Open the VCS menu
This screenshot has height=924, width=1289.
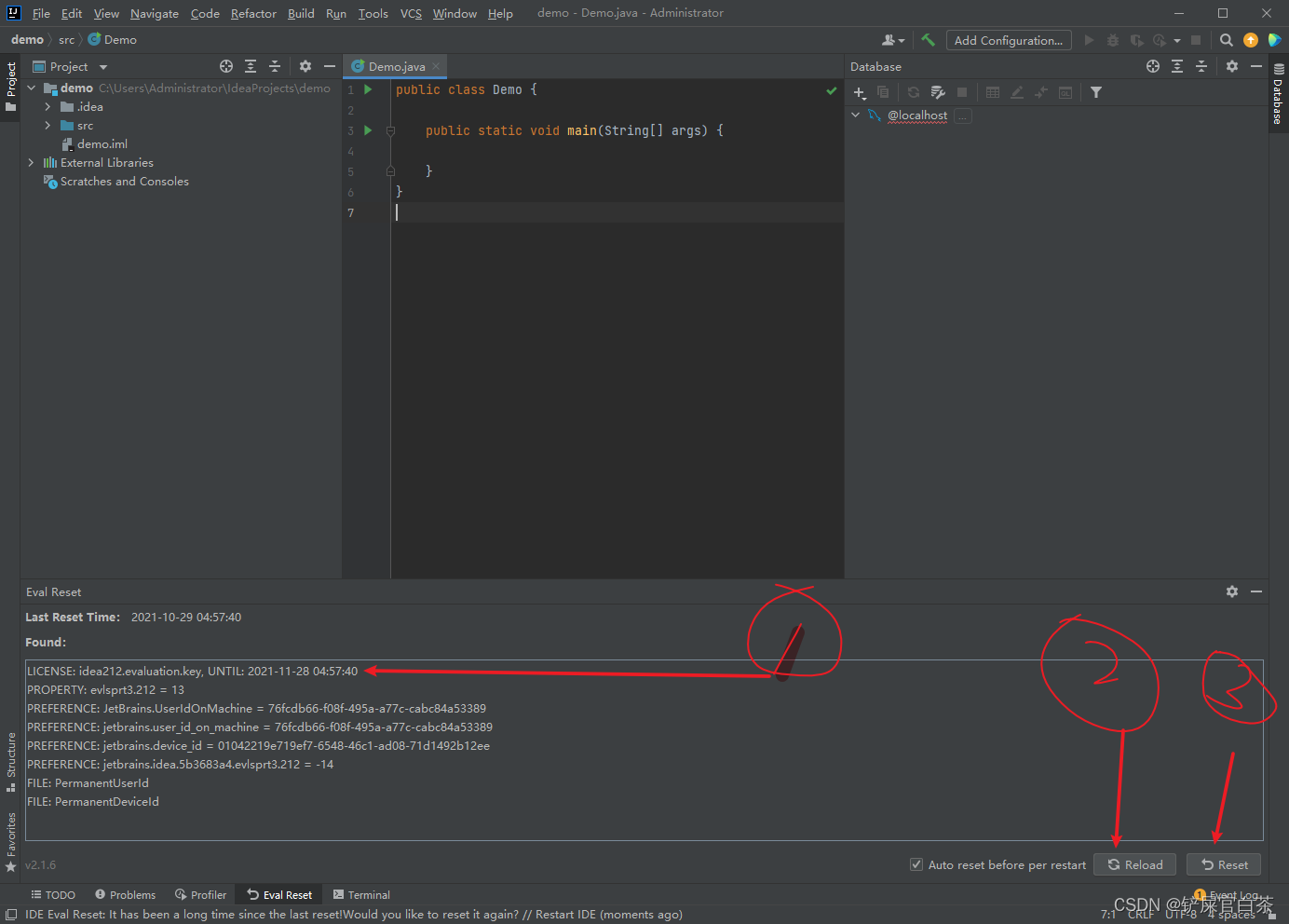tap(411, 13)
